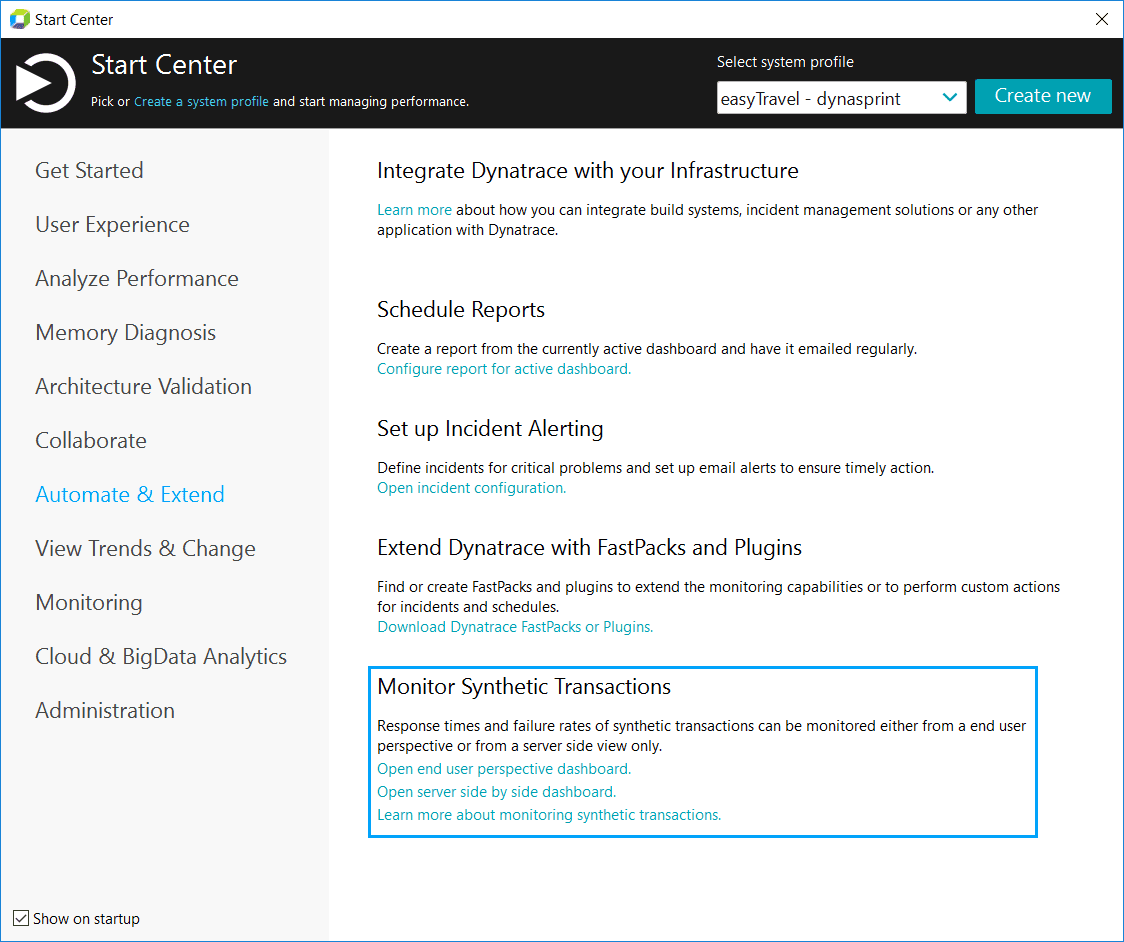The image size is (1124, 942).
Task: Toggle the Show on startup checkbox
Action: coord(22,918)
